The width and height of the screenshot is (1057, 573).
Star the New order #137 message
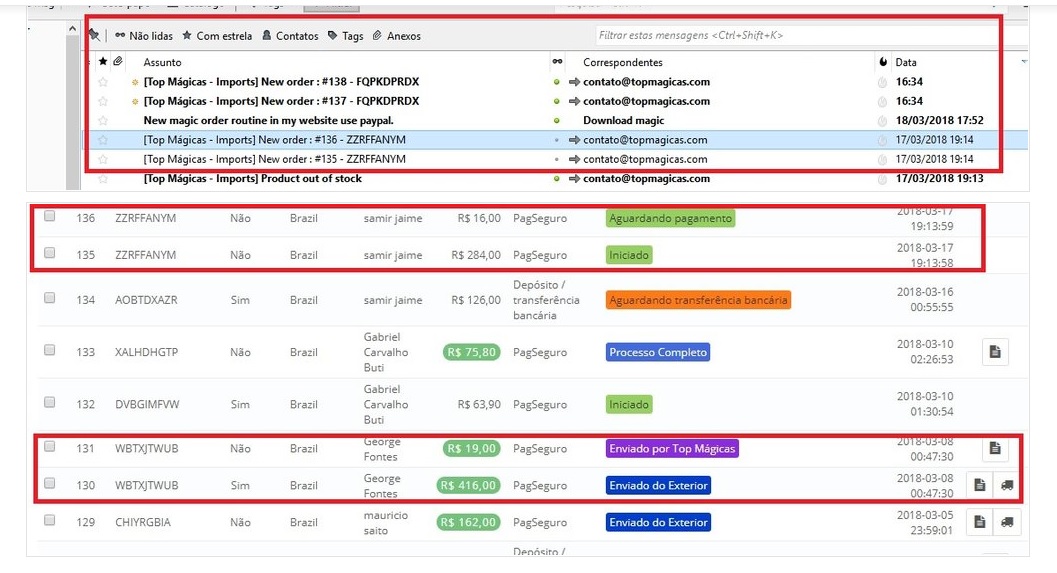(103, 101)
